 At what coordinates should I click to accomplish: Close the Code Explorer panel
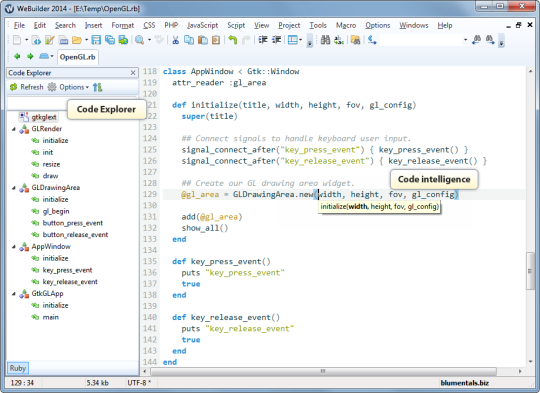pos(133,73)
